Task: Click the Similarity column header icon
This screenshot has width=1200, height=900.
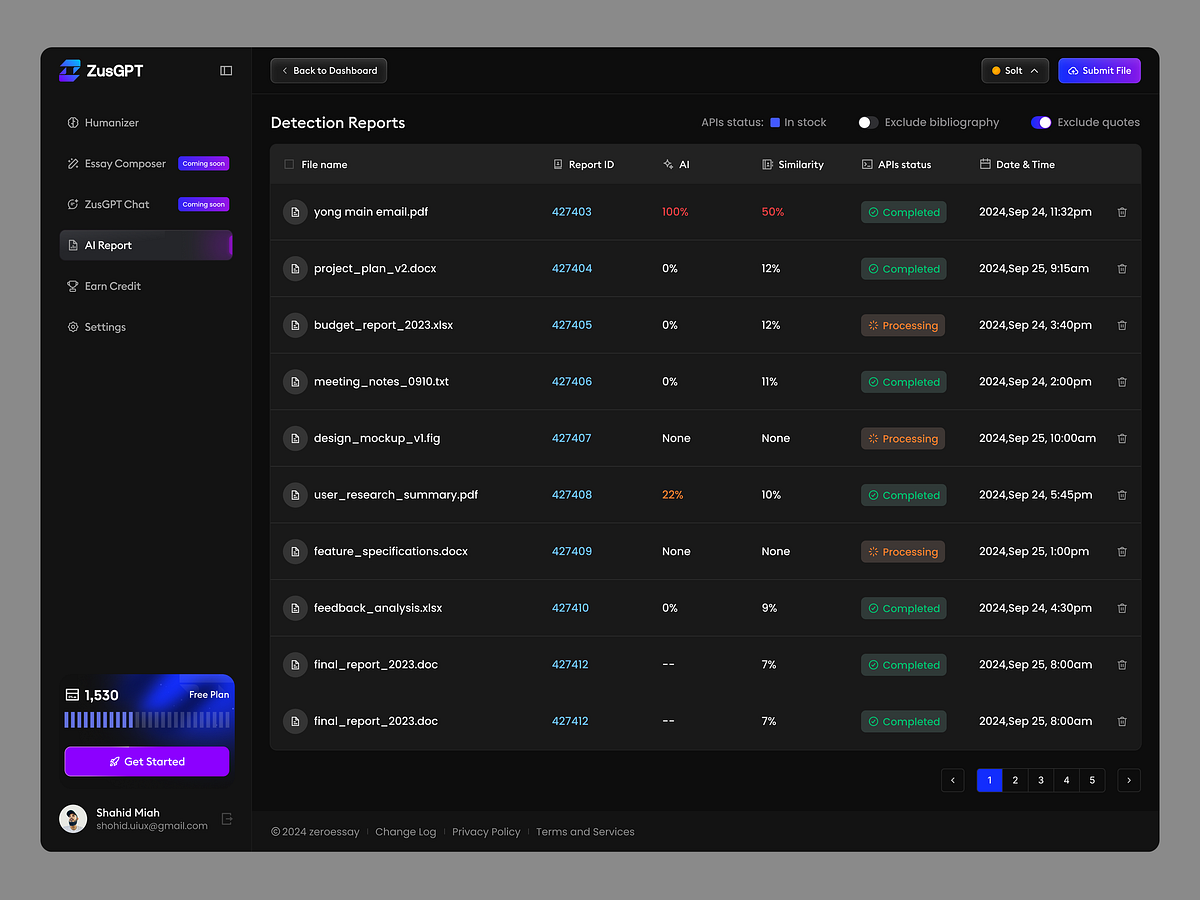Action: tap(767, 164)
